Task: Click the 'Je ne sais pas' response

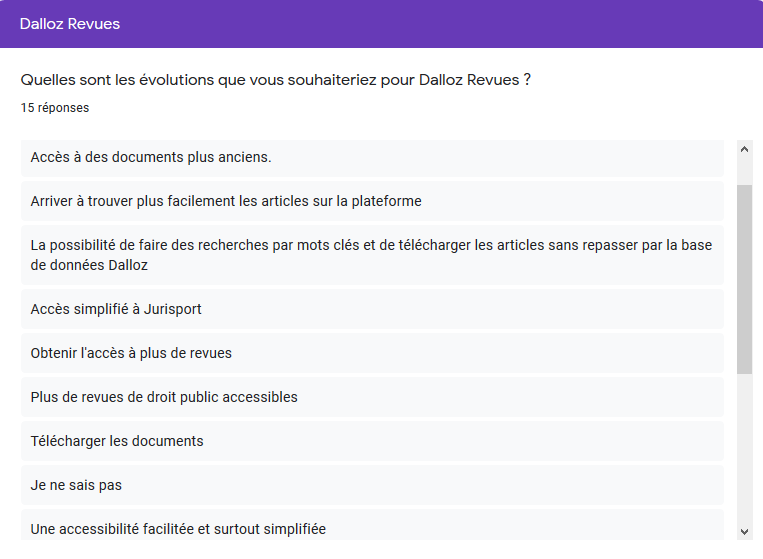Action: click(76, 486)
